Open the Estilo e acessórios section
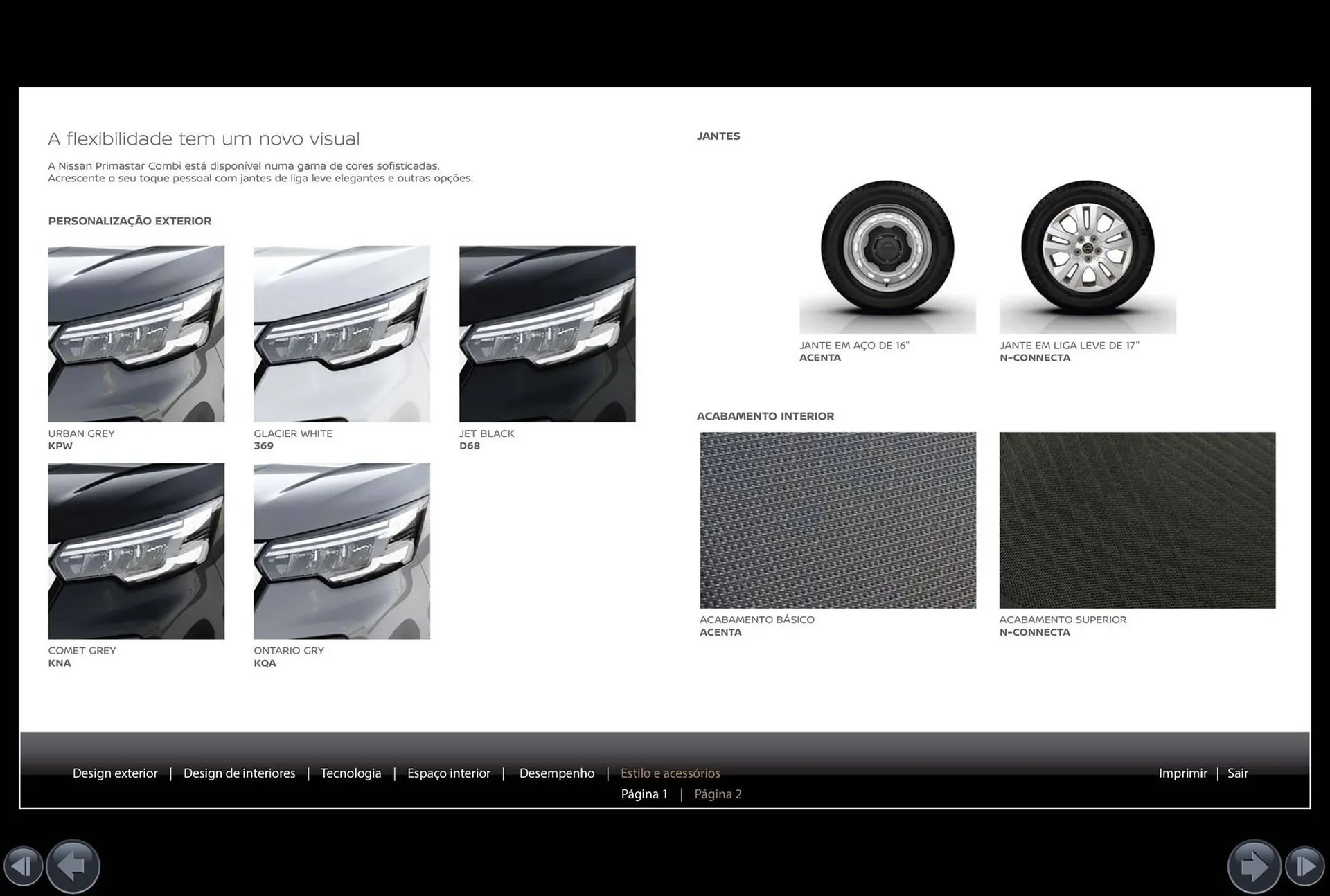1330x896 pixels. (671, 773)
